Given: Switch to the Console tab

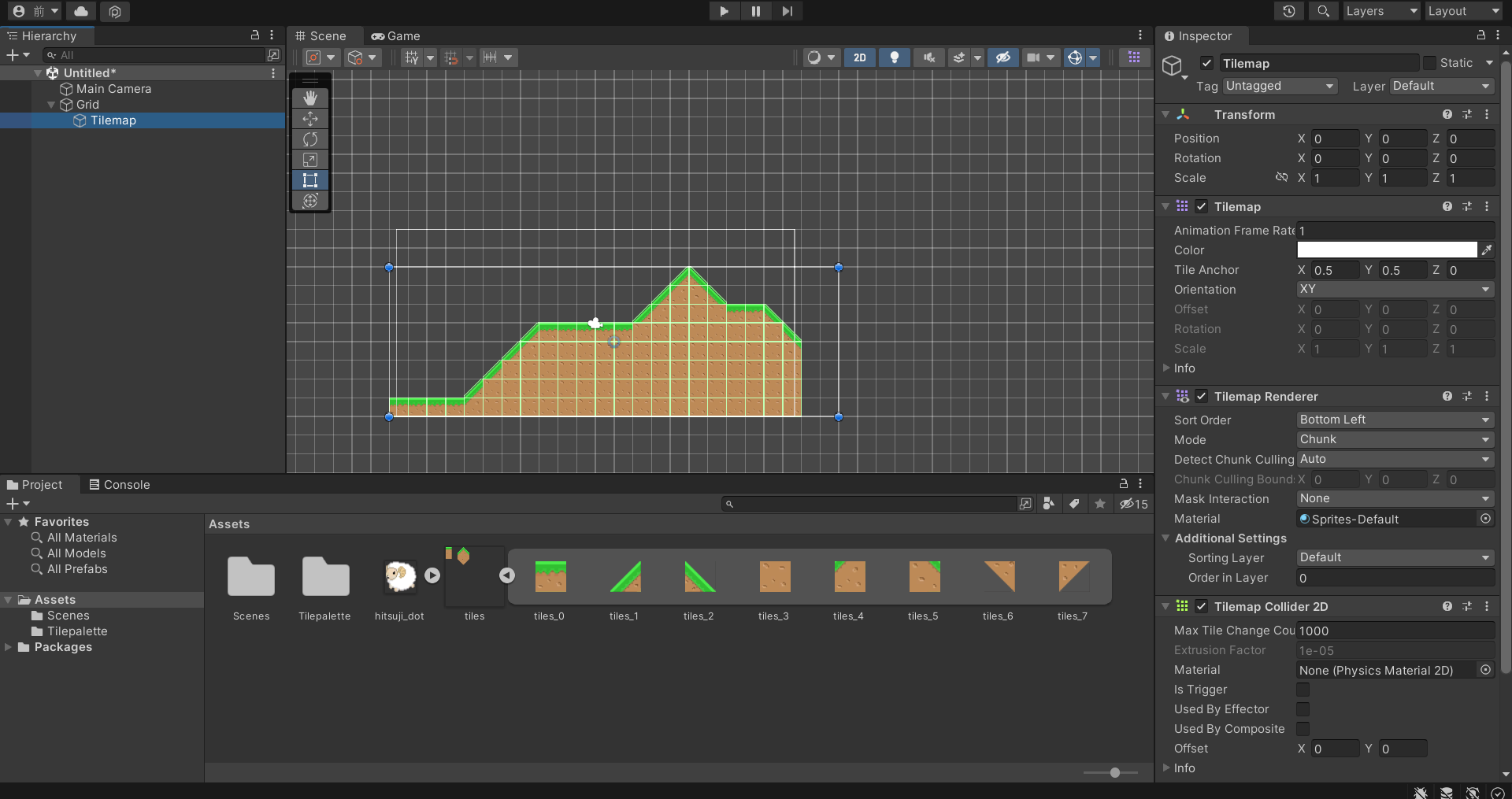Looking at the screenshot, I should coord(120,485).
